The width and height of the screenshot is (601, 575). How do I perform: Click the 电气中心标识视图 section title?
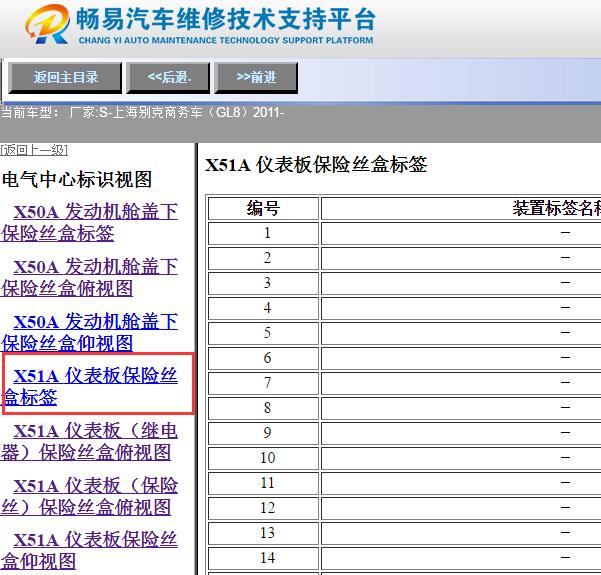(x=77, y=179)
